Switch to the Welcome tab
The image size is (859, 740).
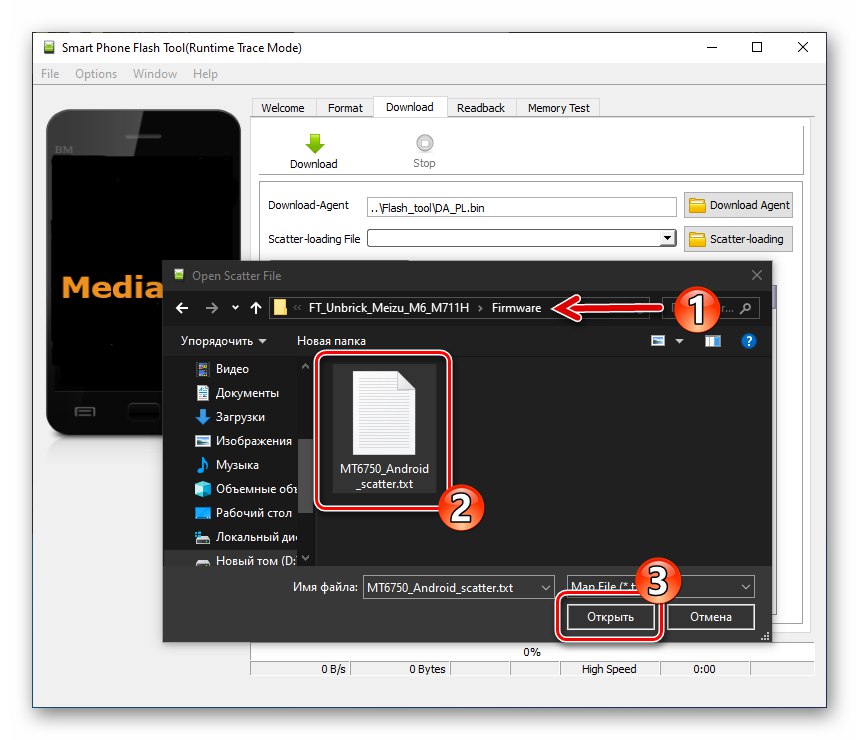pos(283,108)
